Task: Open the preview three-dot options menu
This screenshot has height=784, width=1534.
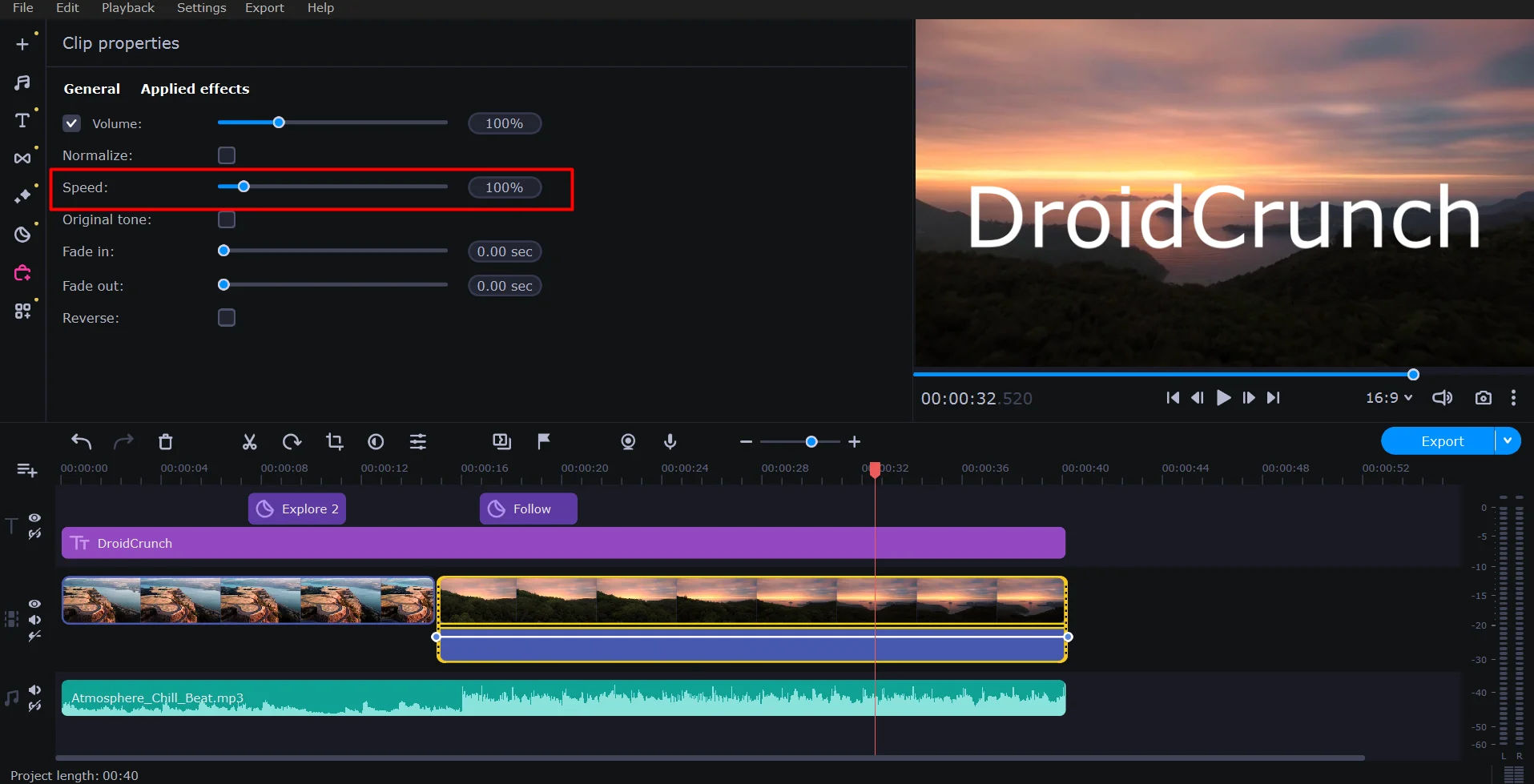Action: pyautogui.click(x=1513, y=398)
